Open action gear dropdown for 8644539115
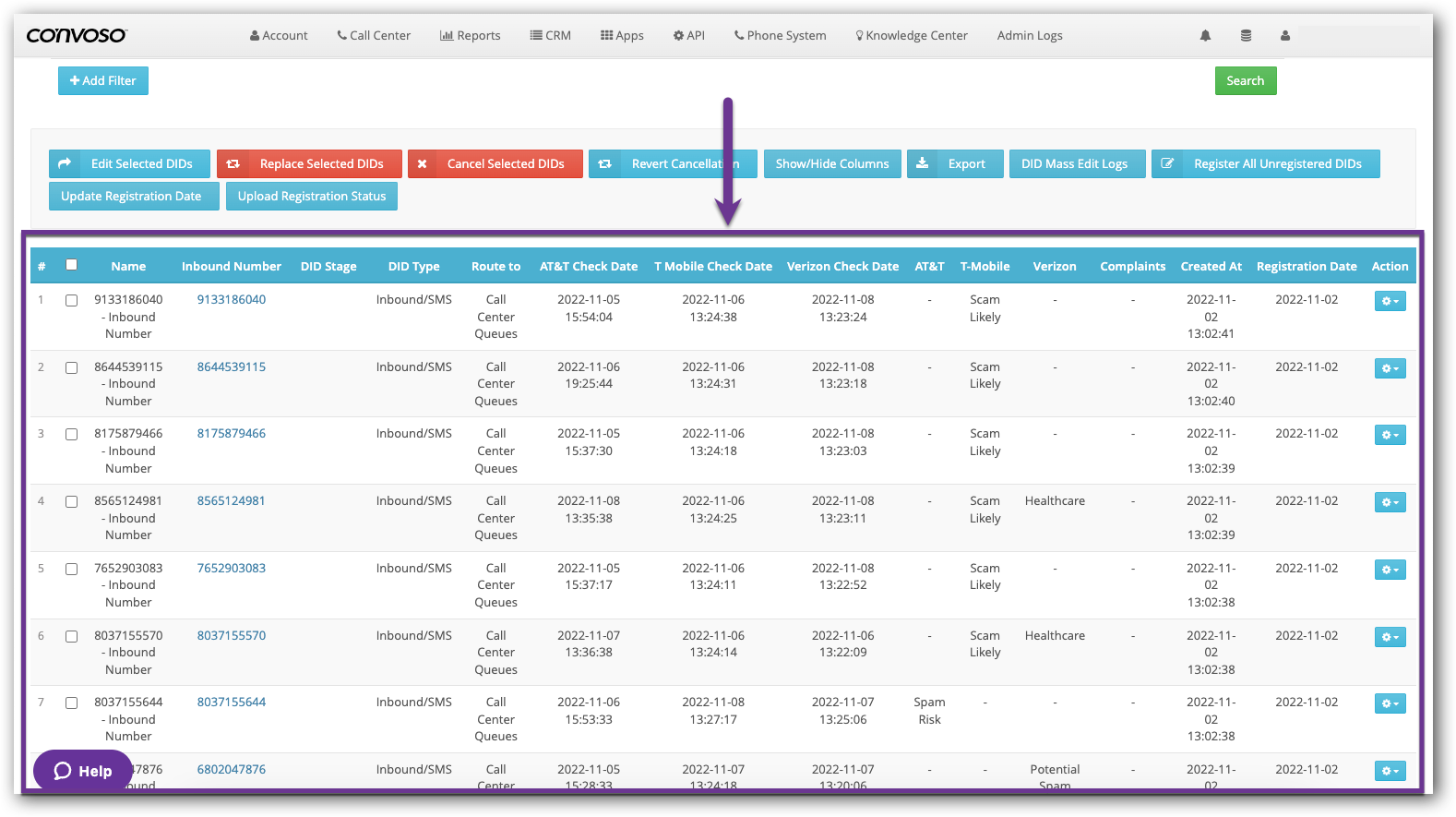This screenshot has width=1456, height=817. point(1390,368)
